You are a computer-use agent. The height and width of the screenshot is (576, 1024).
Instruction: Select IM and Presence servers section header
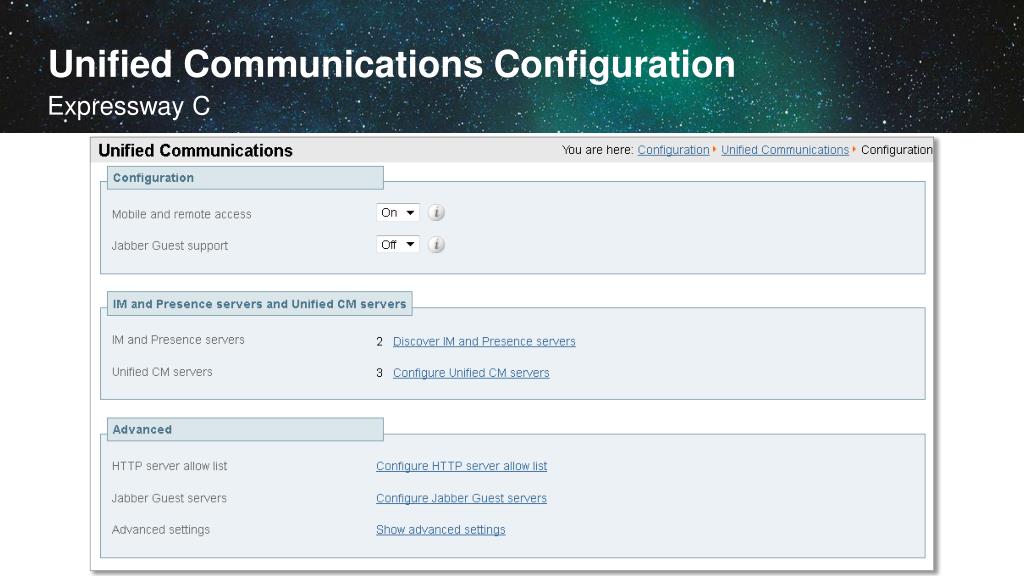coord(260,304)
